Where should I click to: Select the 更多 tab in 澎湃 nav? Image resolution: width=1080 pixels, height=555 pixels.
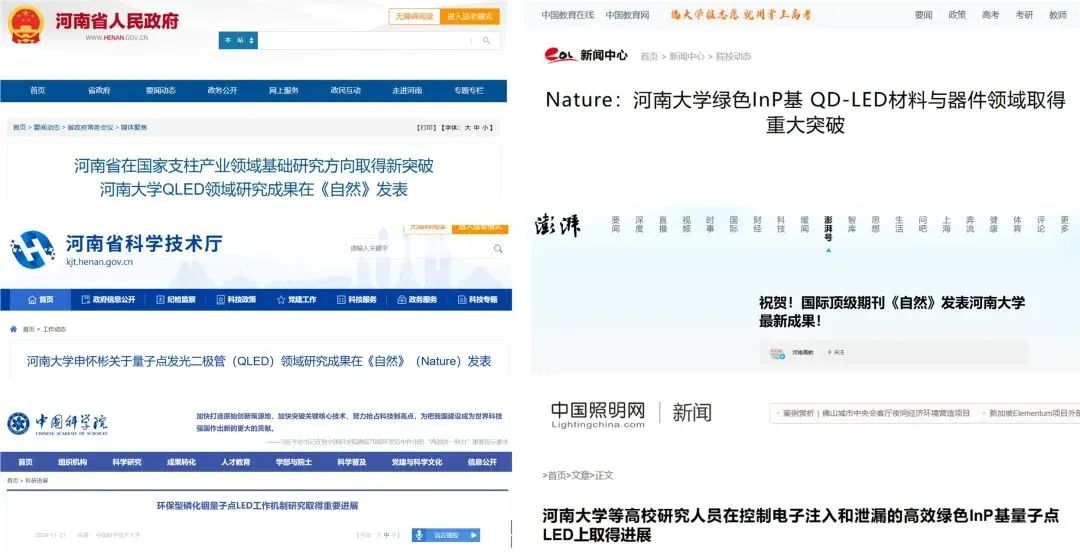tap(1065, 224)
